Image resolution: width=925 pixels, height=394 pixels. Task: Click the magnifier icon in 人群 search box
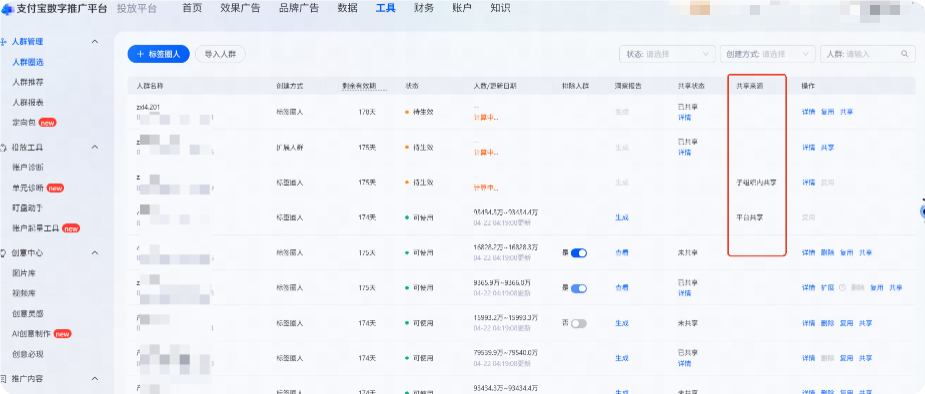pos(904,54)
